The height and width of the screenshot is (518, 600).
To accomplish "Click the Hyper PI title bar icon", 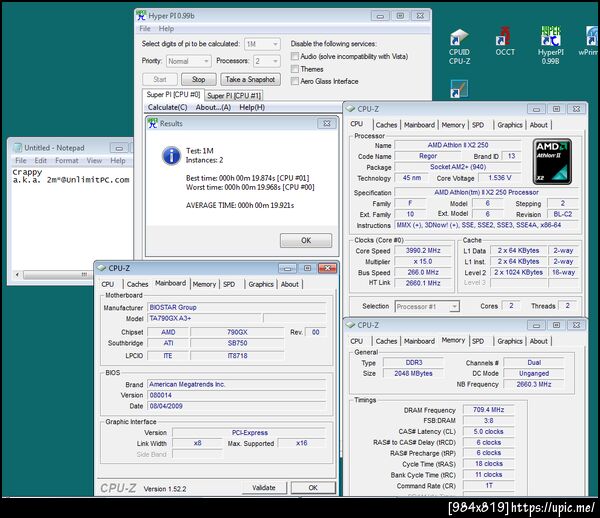I will pos(142,16).
